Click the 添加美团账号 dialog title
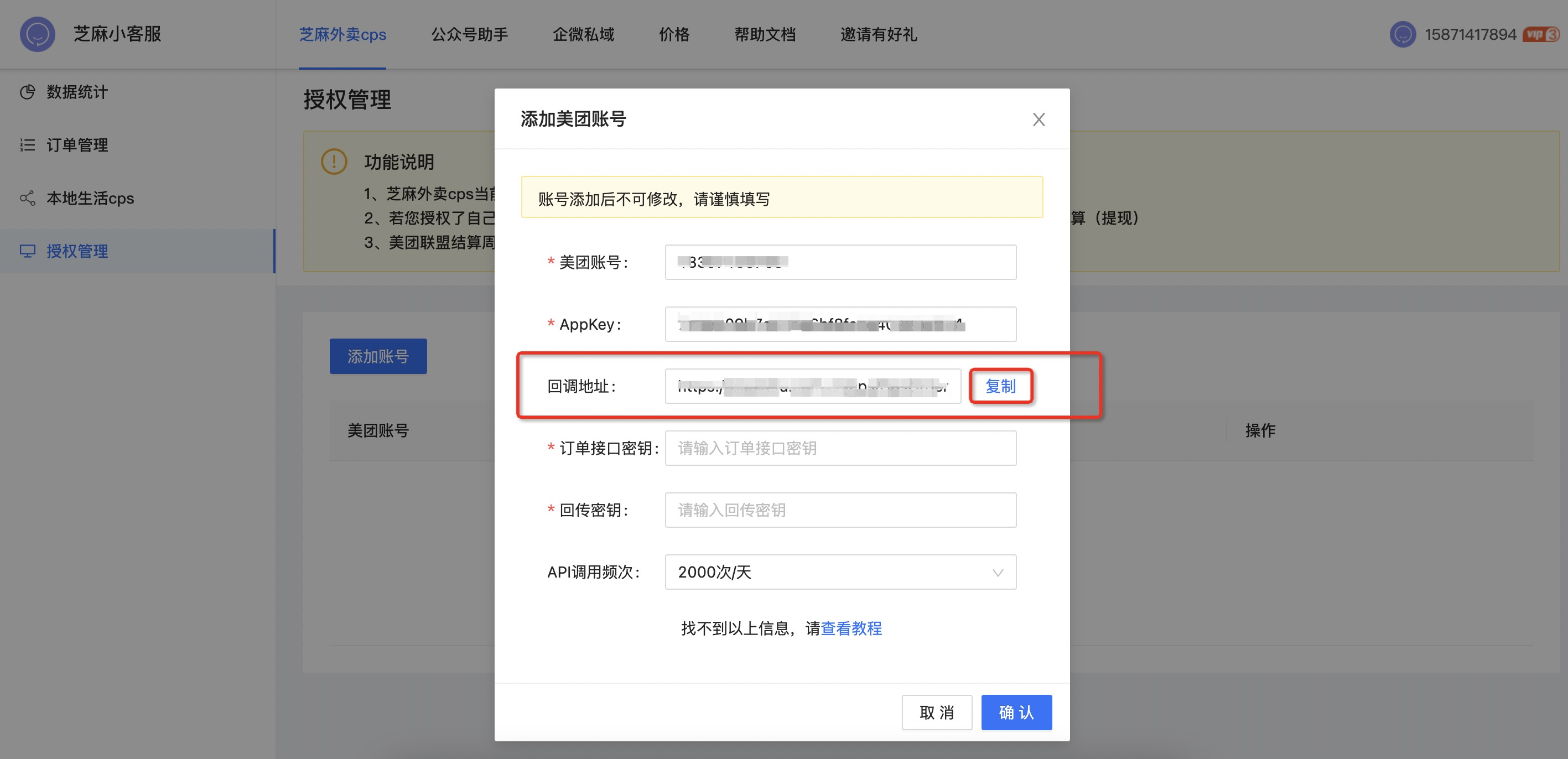Screen dimensions: 1568x759 click(573, 119)
